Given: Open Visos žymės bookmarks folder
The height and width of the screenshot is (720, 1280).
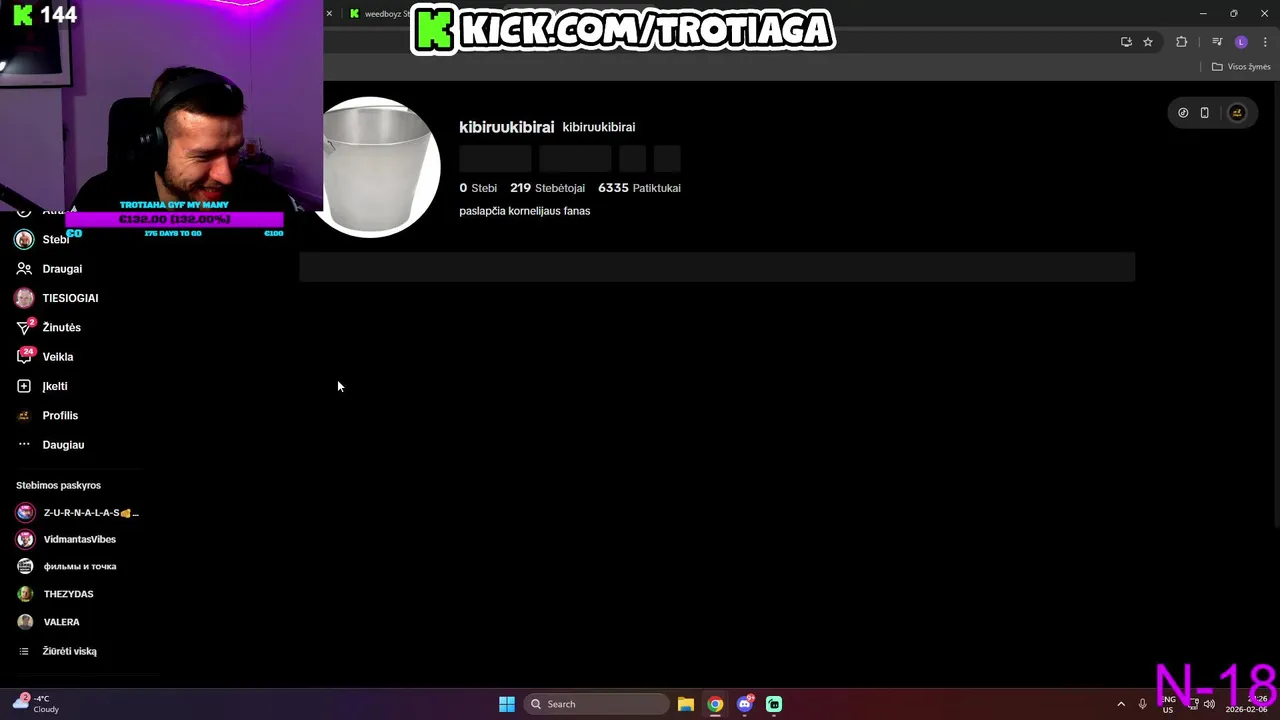Looking at the screenshot, I should click(x=1241, y=67).
